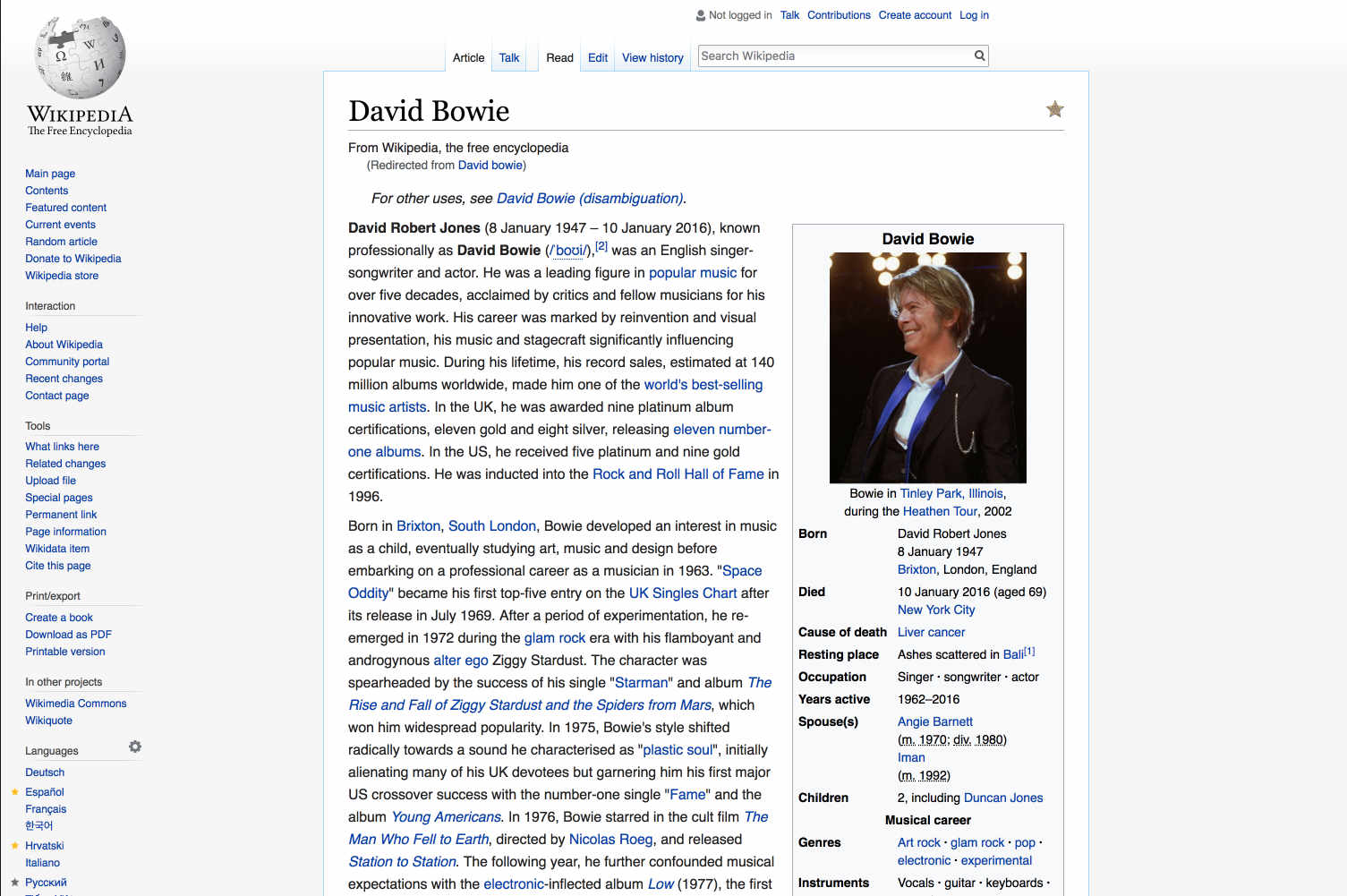Open the Help link
The width and height of the screenshot is (1347, 896).
[36, 328]
